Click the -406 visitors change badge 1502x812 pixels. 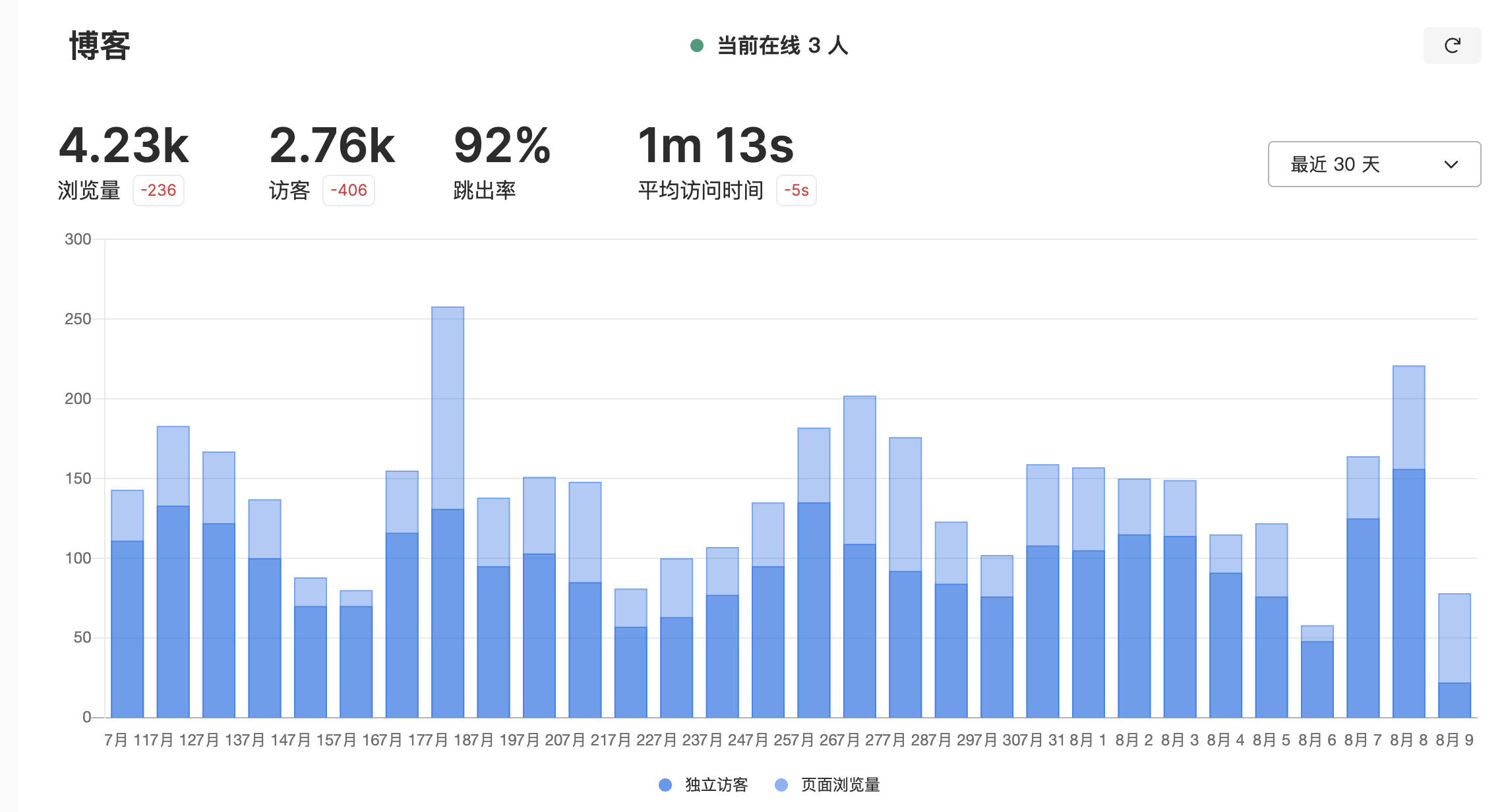(x=348, y=190)
